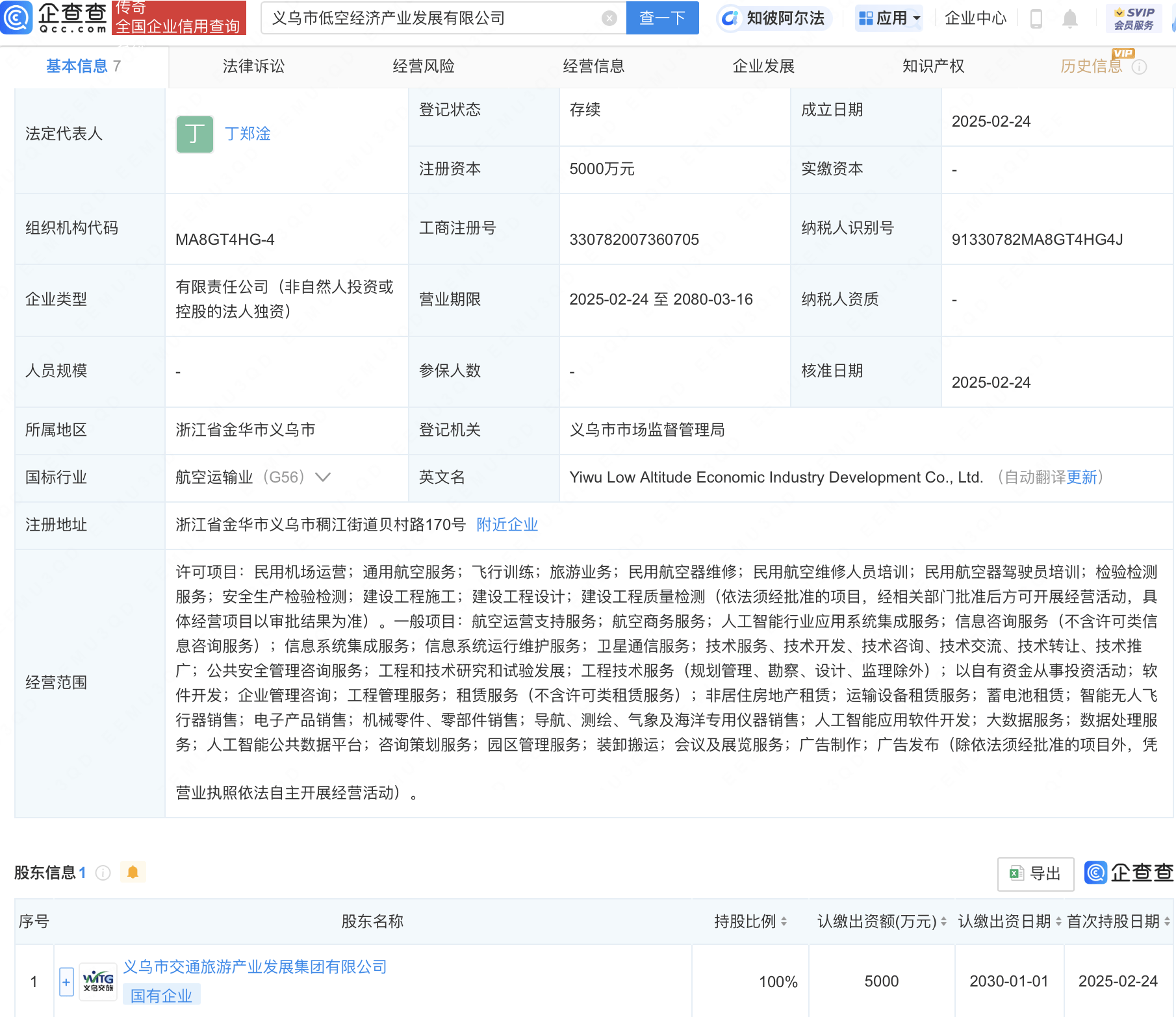Click 更新 translation link
The height and width of the screenshot is (1017, 1176).
1082,477
